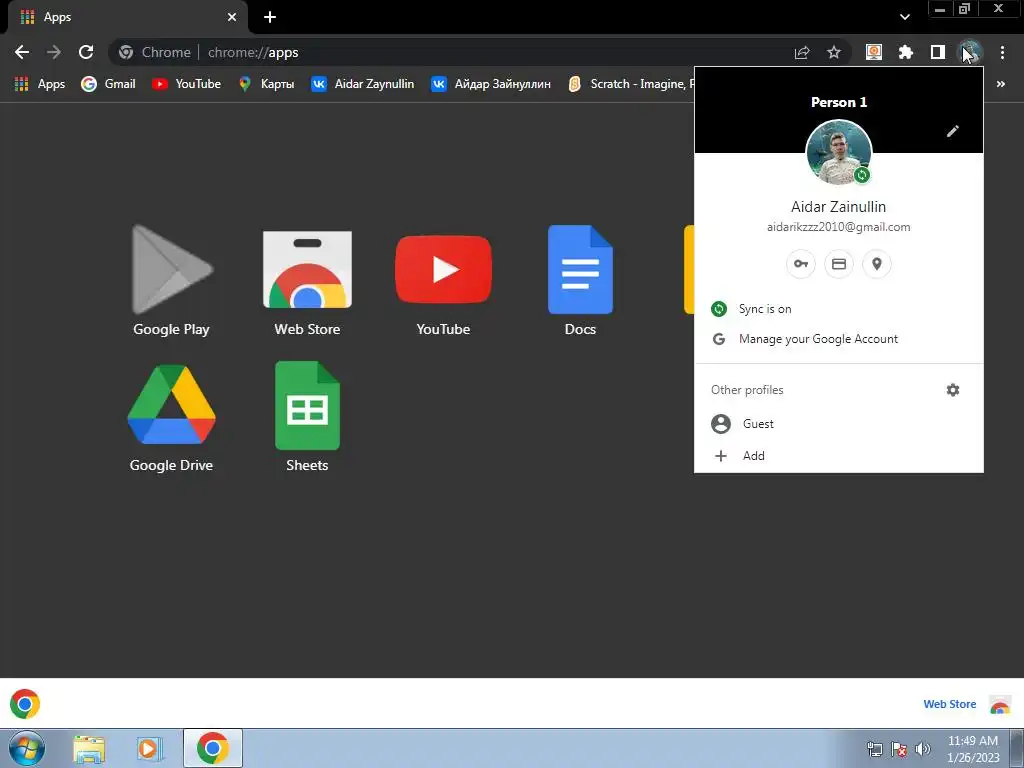Open manage profiles gear icon
This screenshot has height=768, width=1024.
[953, 390]
